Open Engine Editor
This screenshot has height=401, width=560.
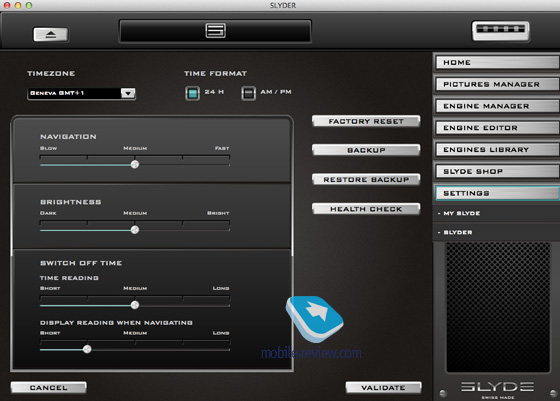coord(498,128)
